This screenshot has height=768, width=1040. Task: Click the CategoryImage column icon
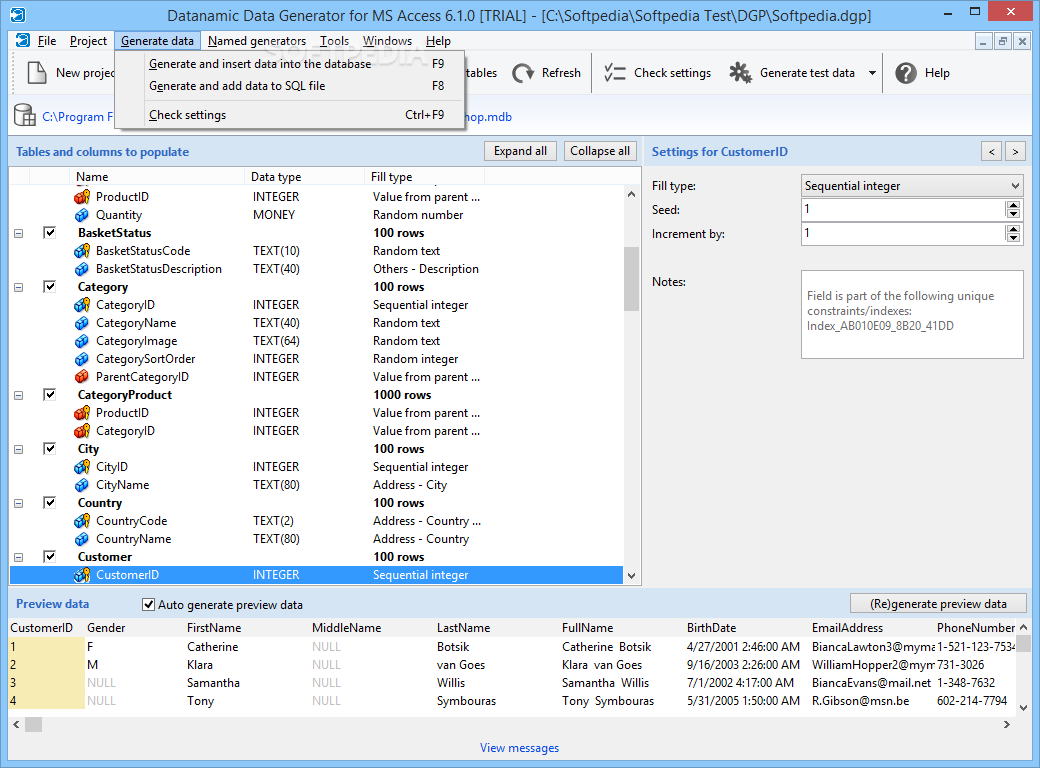82,341
